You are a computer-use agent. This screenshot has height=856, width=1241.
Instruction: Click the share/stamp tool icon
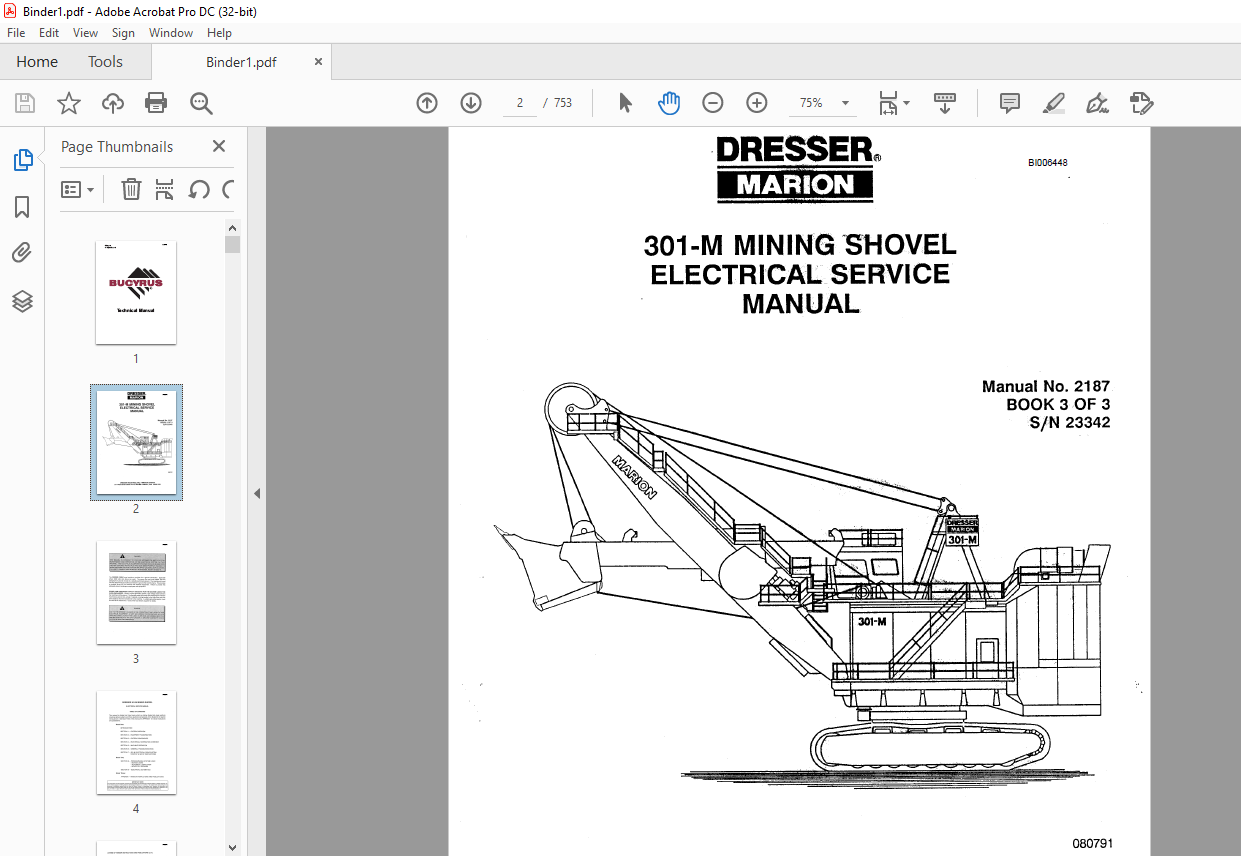click(1141, 102)
